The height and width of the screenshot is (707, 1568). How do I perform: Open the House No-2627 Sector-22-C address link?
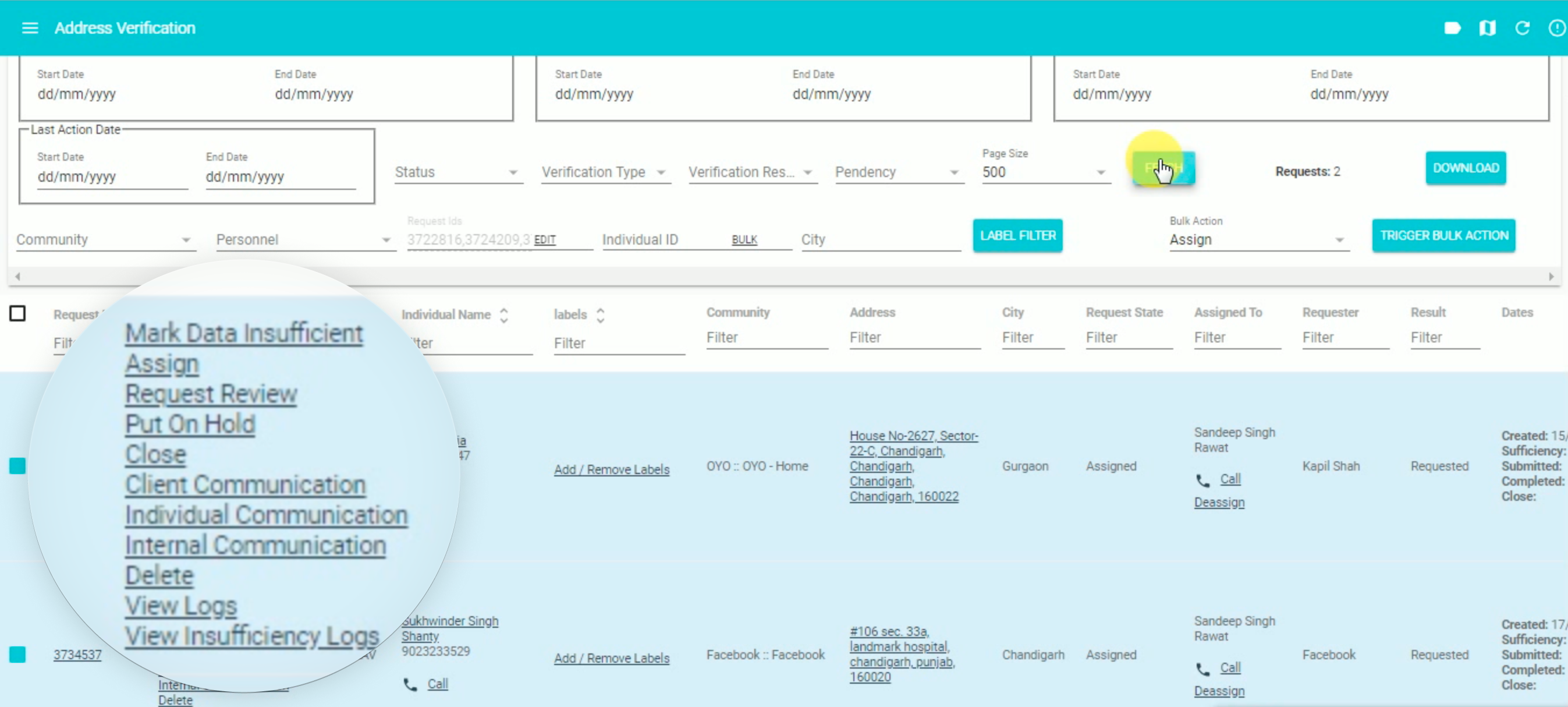tap(913, 466)
